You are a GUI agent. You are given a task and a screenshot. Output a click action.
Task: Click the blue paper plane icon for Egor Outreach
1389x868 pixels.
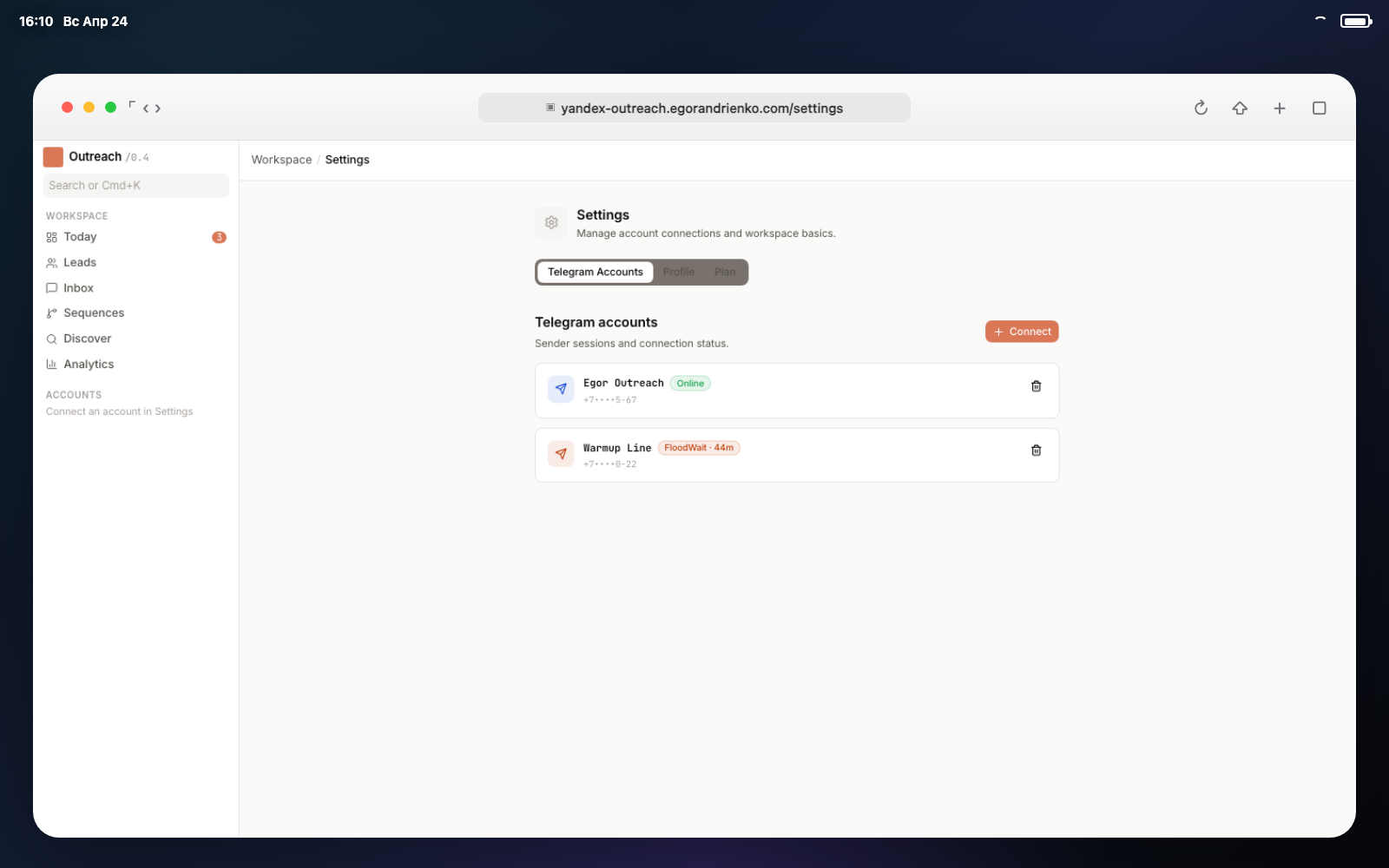[x=561, y=389]
